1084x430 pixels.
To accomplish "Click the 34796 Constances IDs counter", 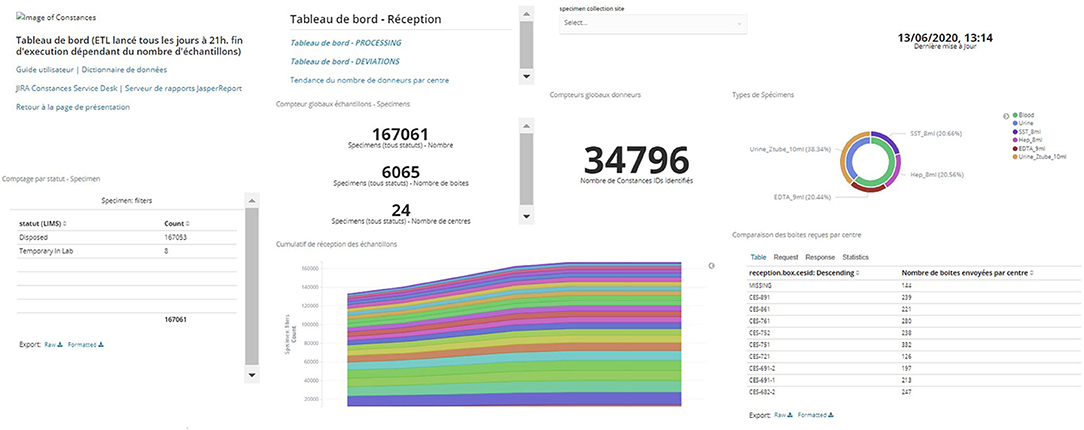I will (x=636, y=160).
